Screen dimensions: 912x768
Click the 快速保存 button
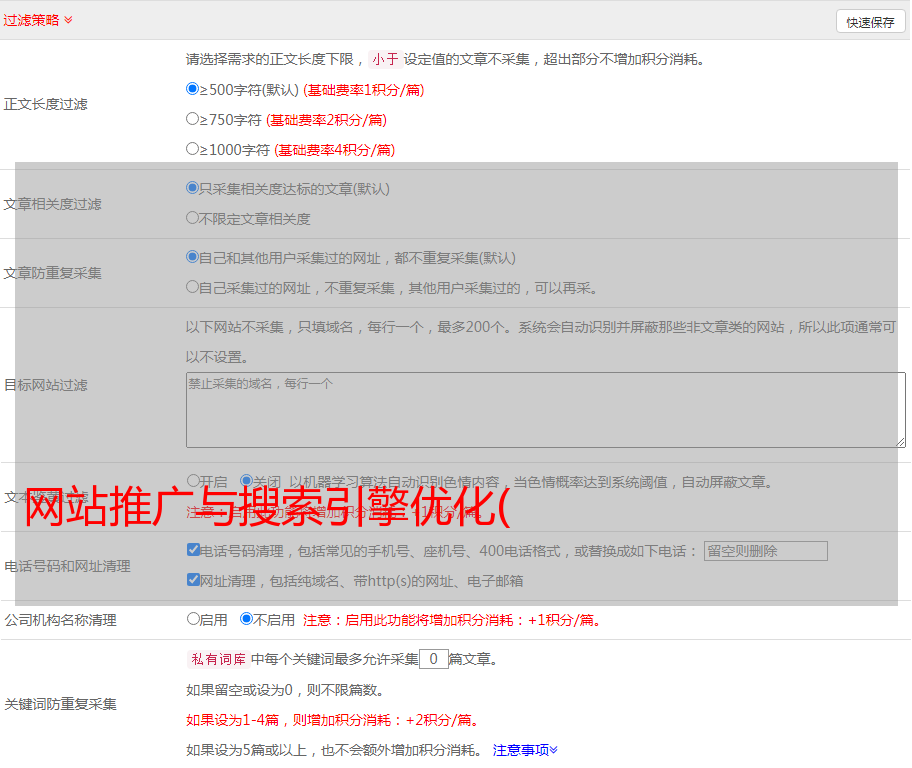pyautogui.click(x=870, y=22)
